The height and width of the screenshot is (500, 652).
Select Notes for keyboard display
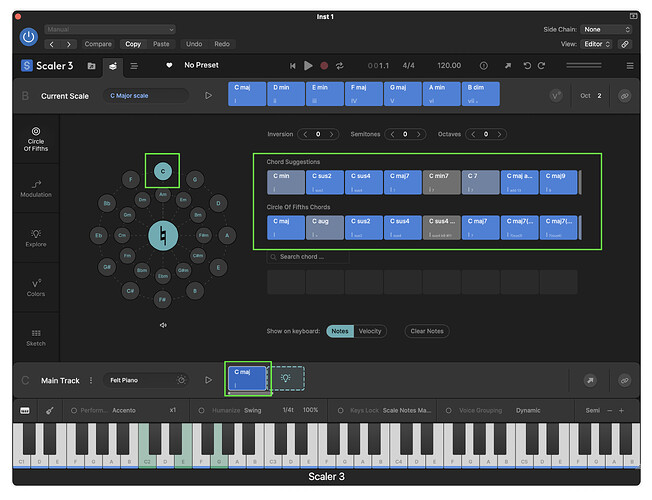pos(340,331)
